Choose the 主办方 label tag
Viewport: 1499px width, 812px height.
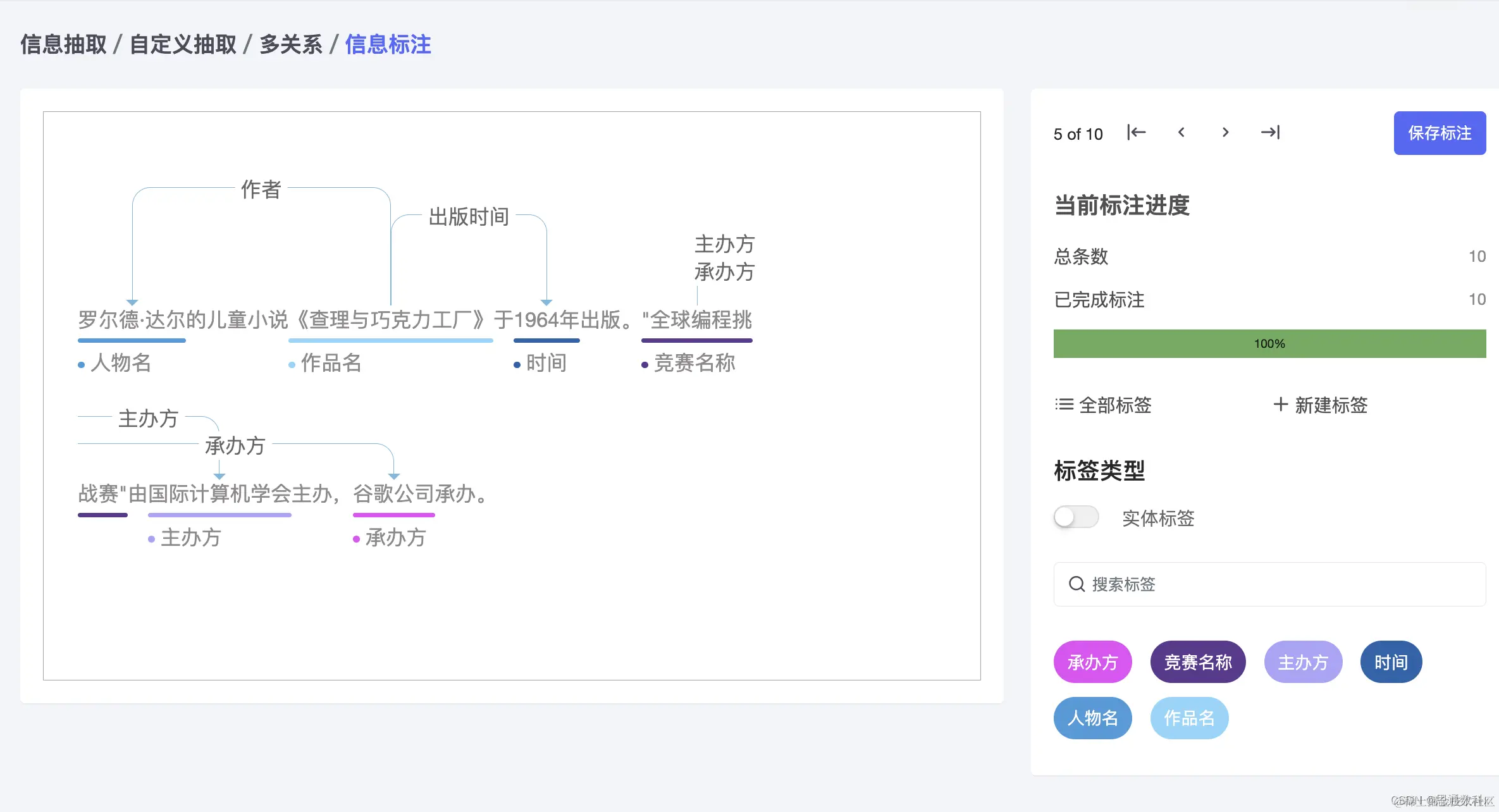(x=1303, y=662)
